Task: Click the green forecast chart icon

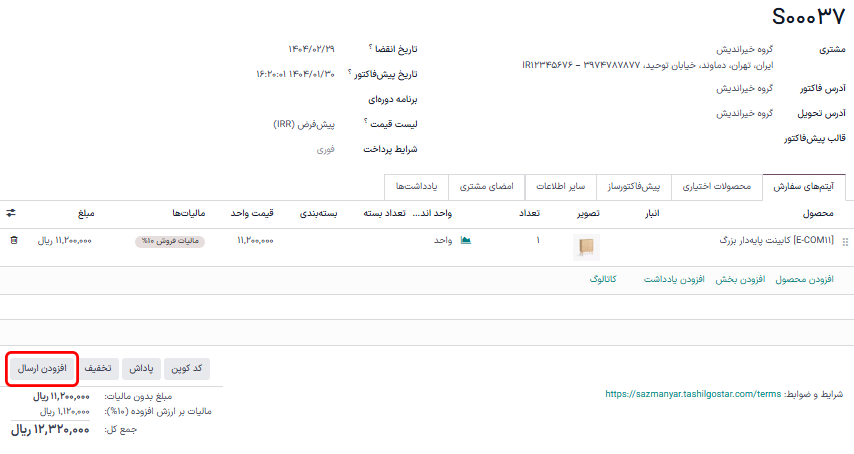Action: 465,241
